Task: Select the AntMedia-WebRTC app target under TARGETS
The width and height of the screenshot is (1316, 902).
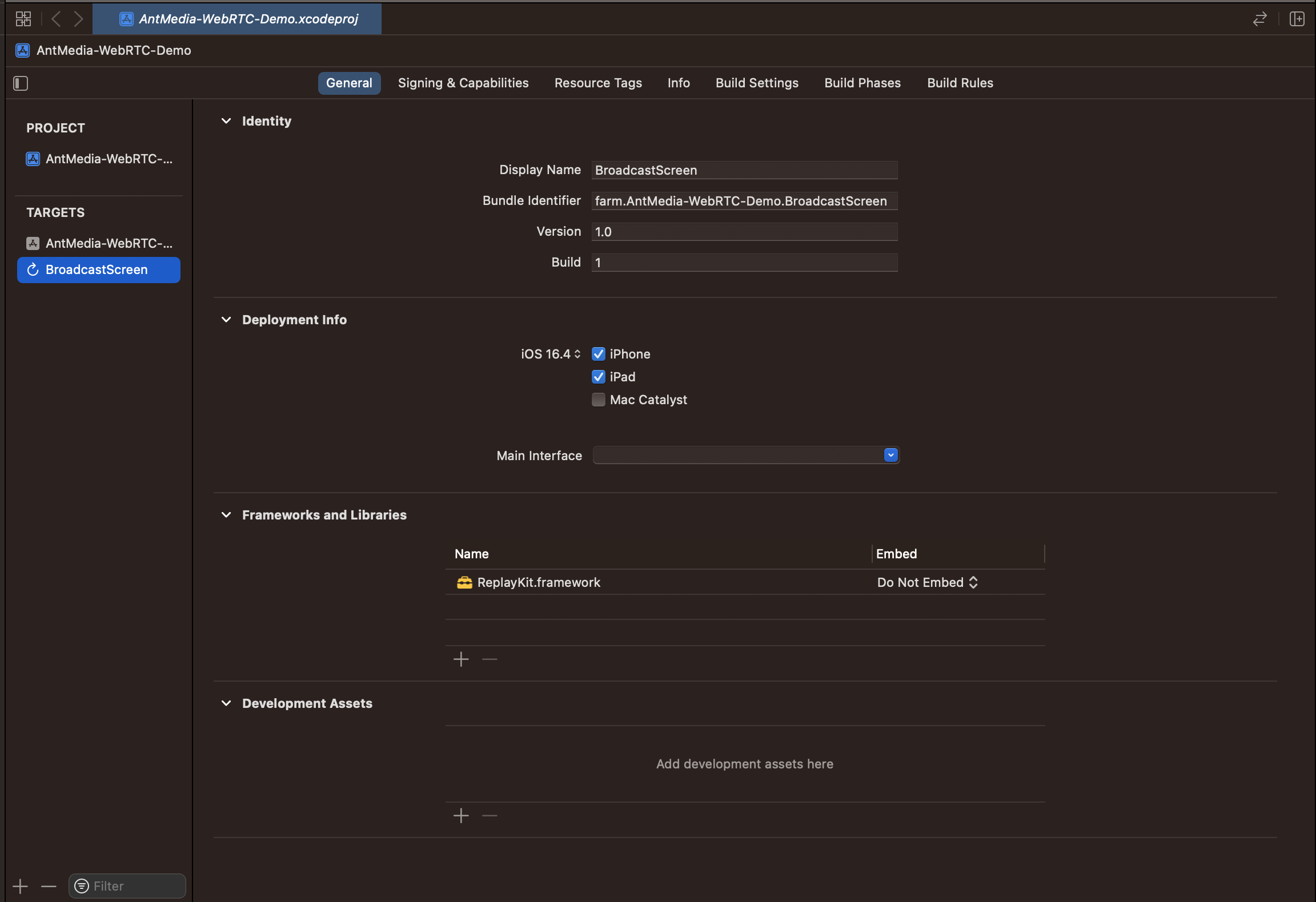Action: [x=99, y=243]
